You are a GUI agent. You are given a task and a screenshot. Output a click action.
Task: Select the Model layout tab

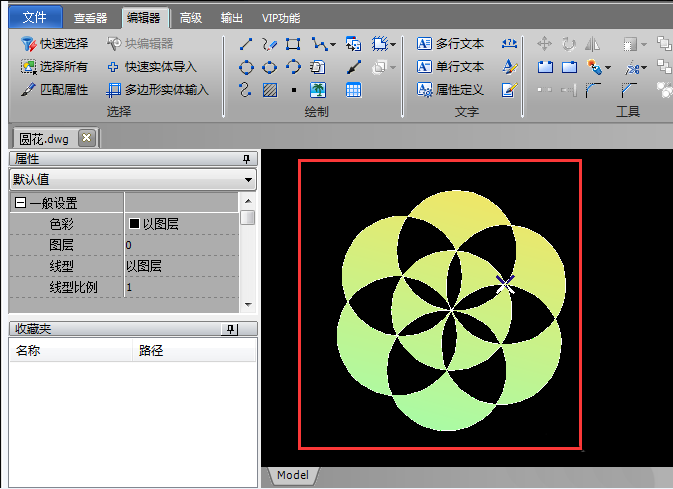tap(293, 475)
